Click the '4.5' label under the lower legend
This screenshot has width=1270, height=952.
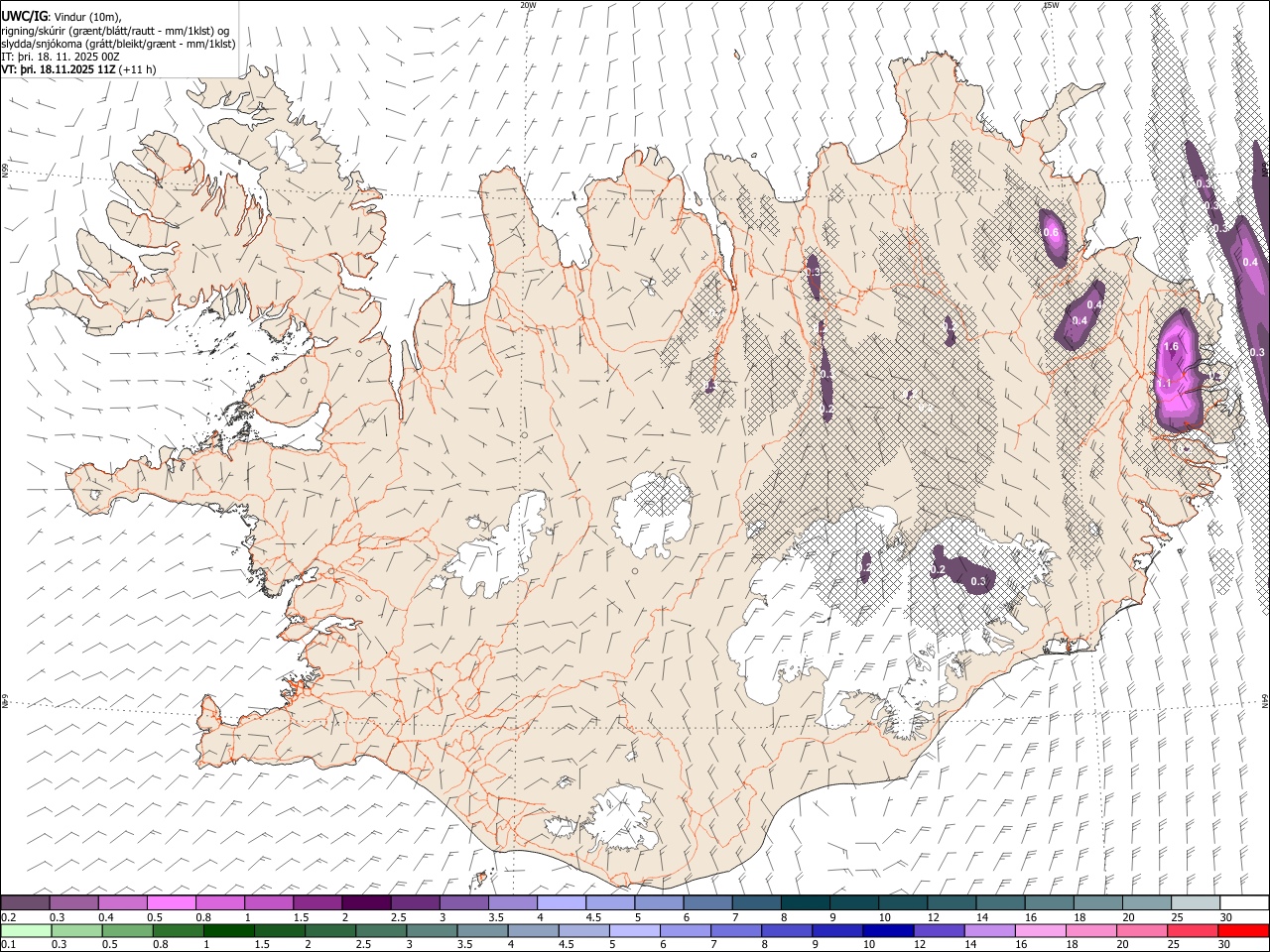click(x=567, y=945)
